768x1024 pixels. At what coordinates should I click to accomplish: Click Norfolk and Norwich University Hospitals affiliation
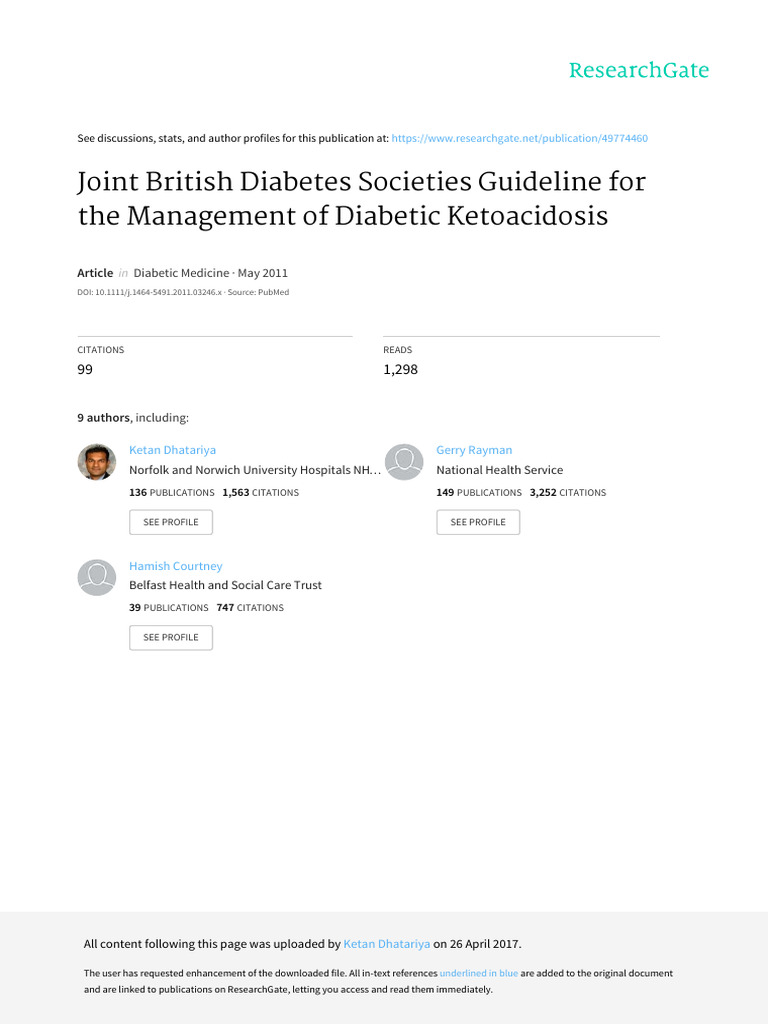pos(255,470)
